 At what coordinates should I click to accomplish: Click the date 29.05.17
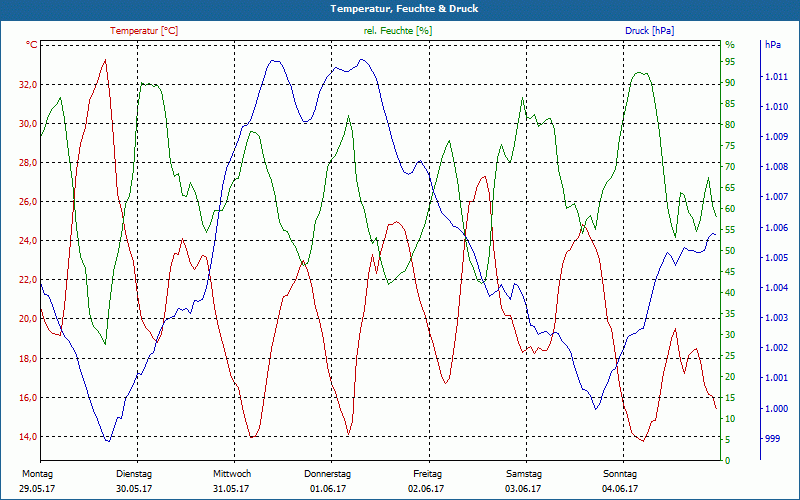[37, 489]
